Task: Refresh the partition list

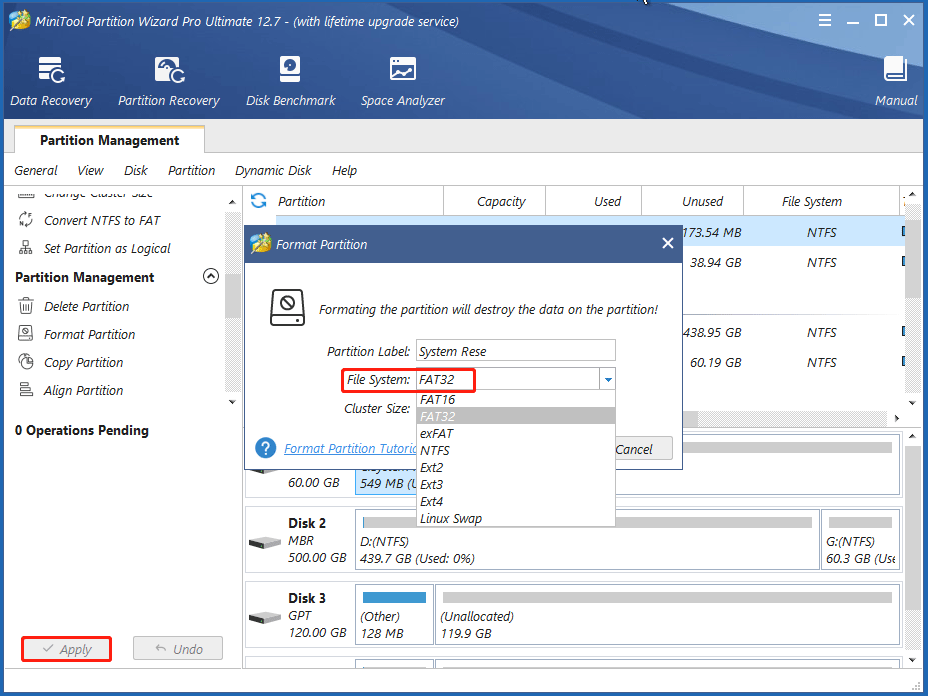Action: 258,200
